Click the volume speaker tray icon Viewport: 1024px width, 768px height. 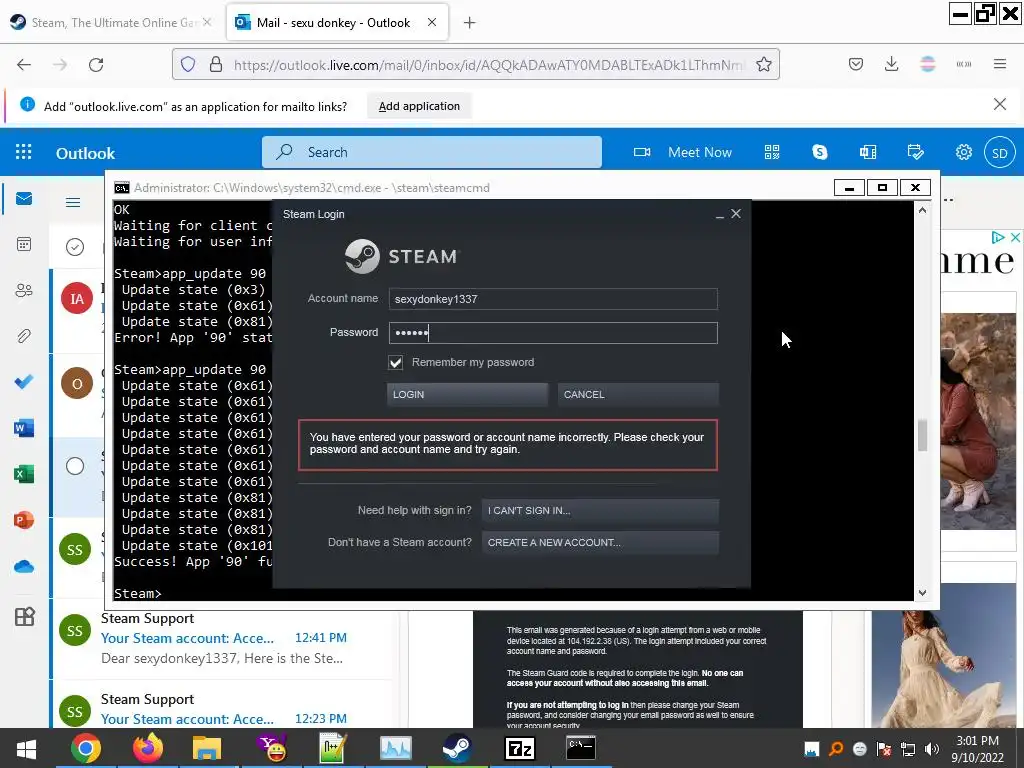point(932,749)
